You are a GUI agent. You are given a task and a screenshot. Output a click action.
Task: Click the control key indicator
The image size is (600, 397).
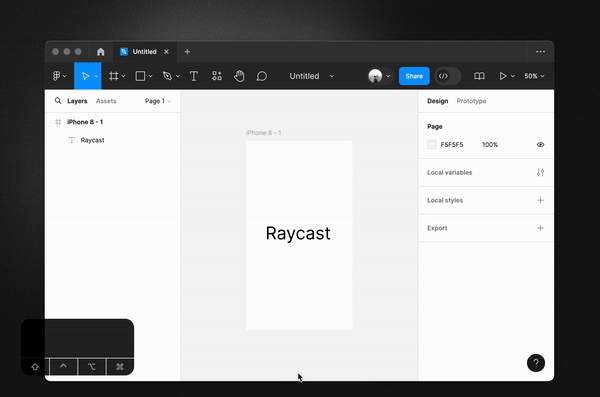coord(64,367)
